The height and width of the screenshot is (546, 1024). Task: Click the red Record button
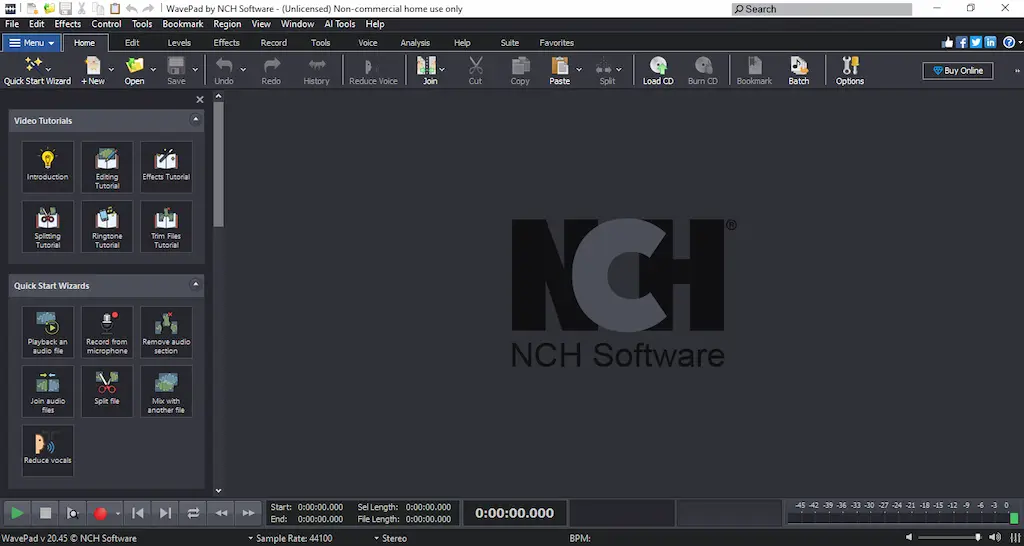(x=100, y=513)
